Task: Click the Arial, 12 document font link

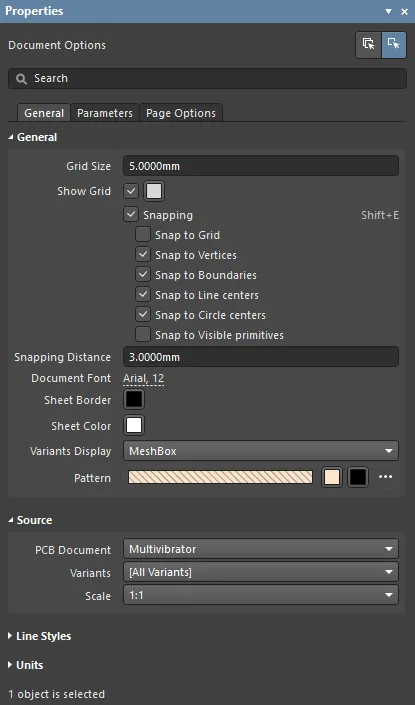Action: coord(143,379)
